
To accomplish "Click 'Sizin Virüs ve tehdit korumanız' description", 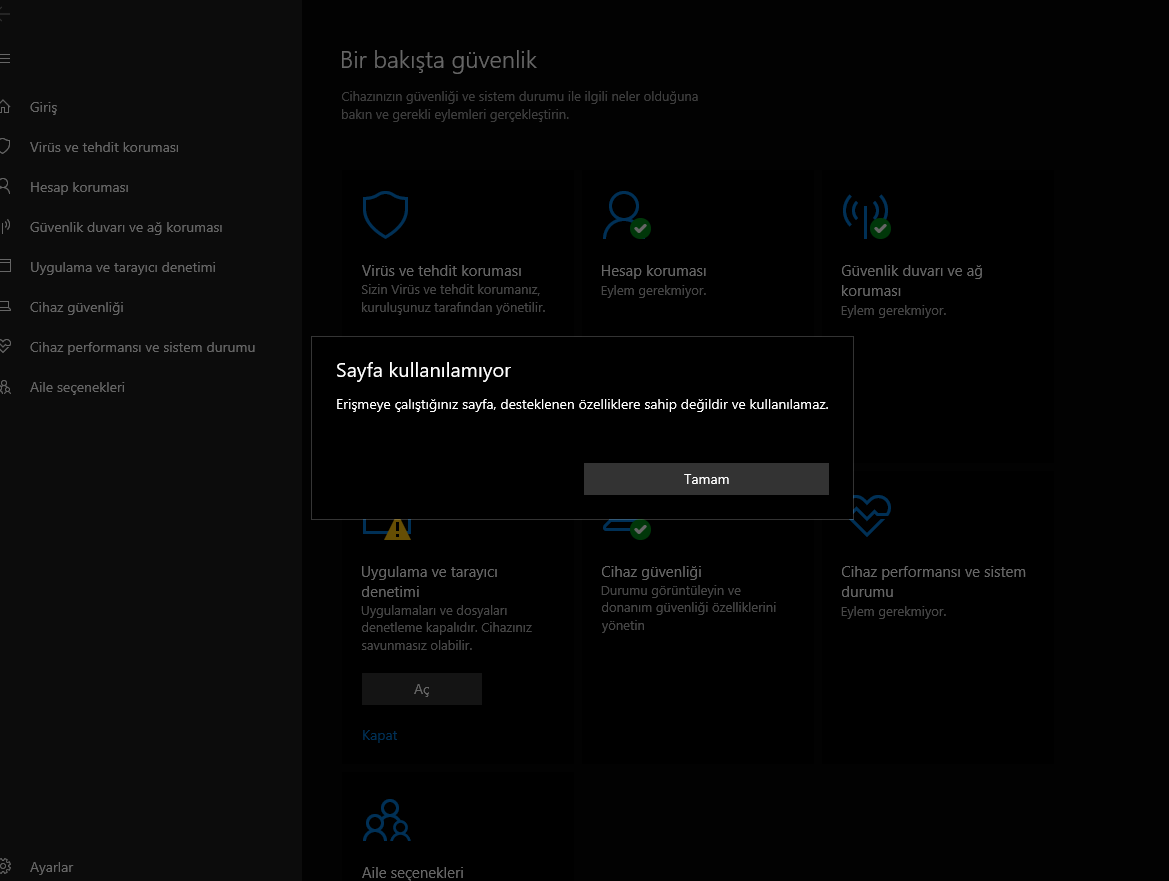I will 453,298.
